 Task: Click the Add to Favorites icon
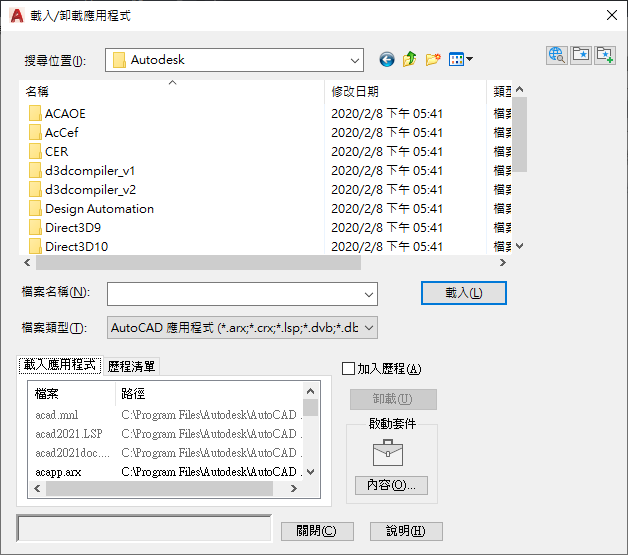pos(605,55)
